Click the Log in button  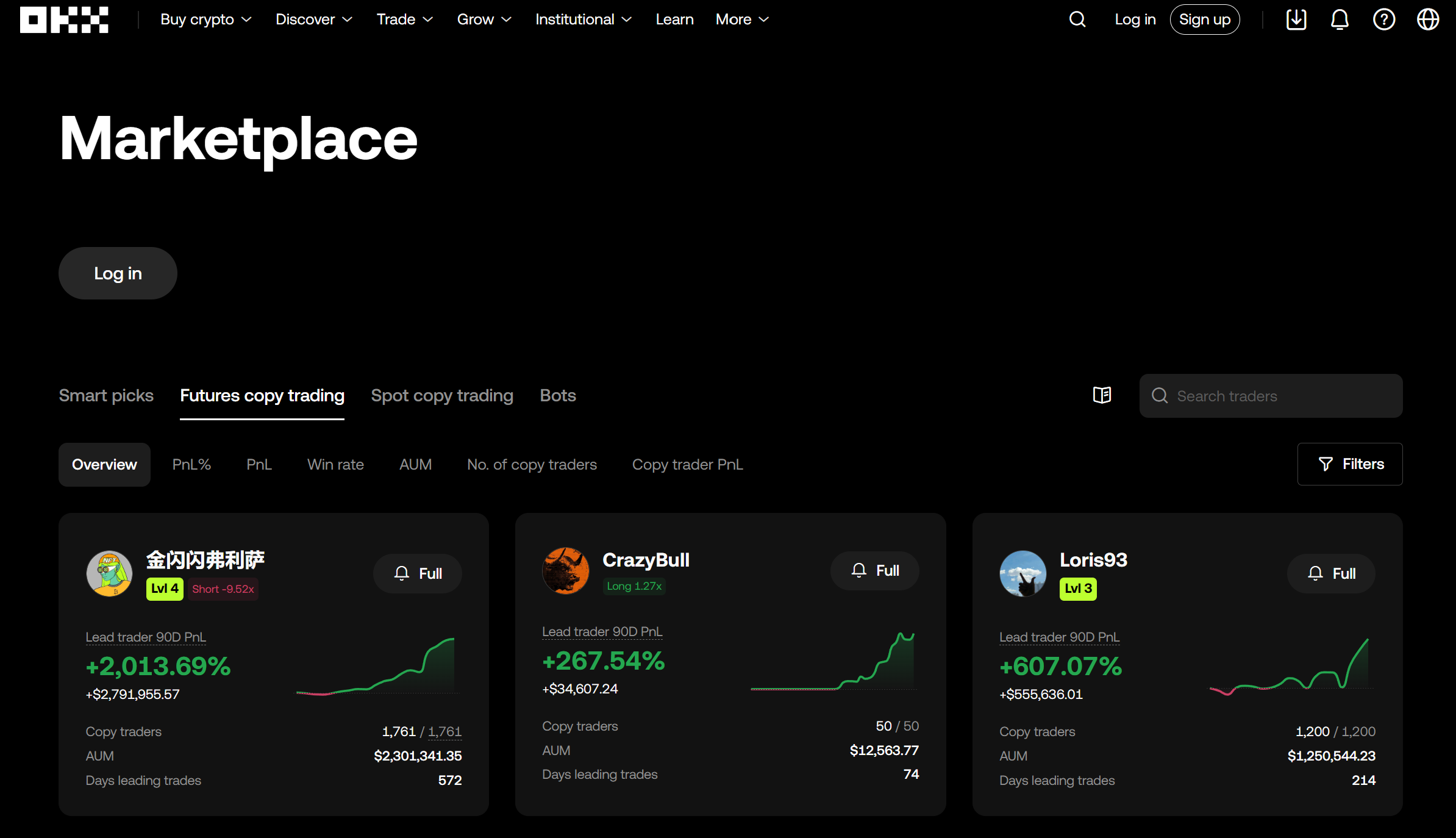click(x=117, y=273)
